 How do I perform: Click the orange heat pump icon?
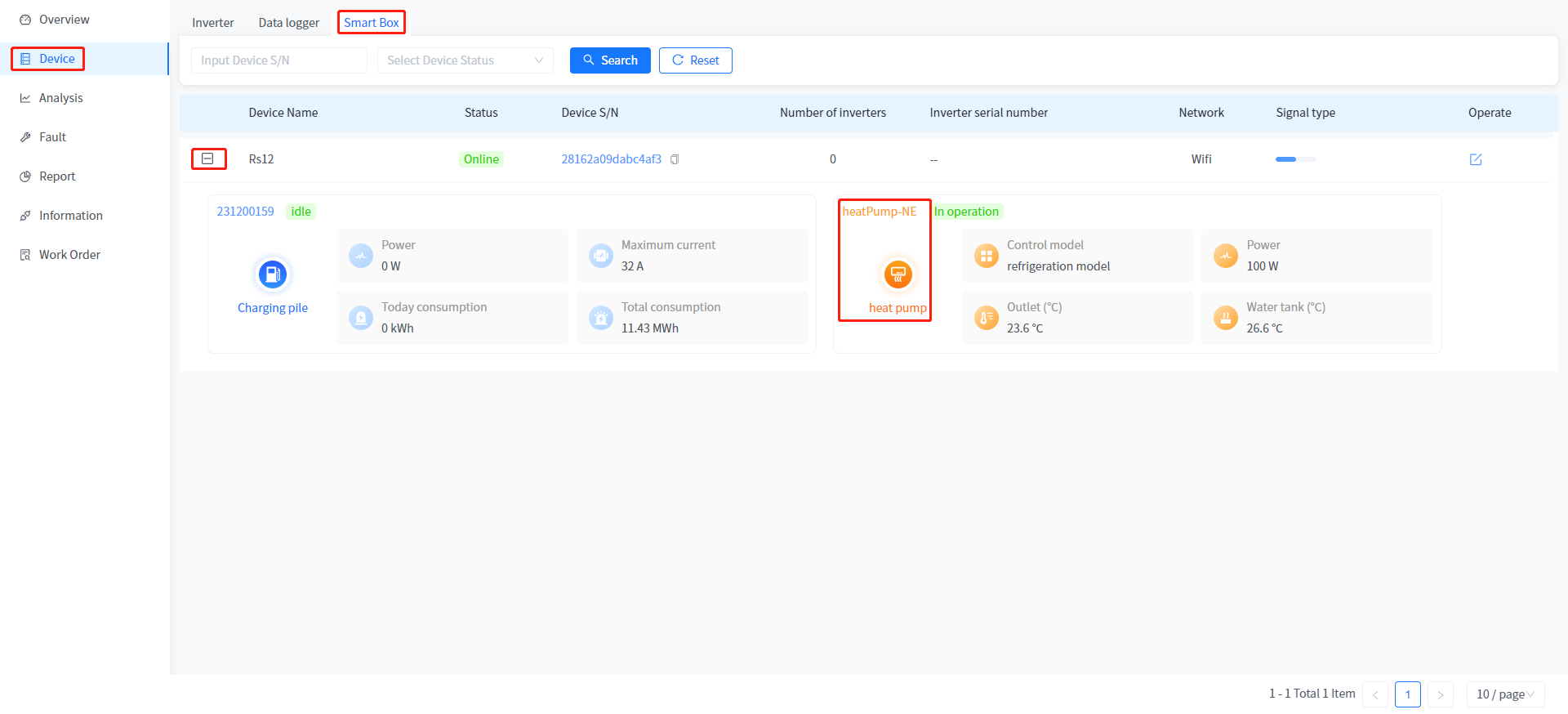[x=898, y=274]
